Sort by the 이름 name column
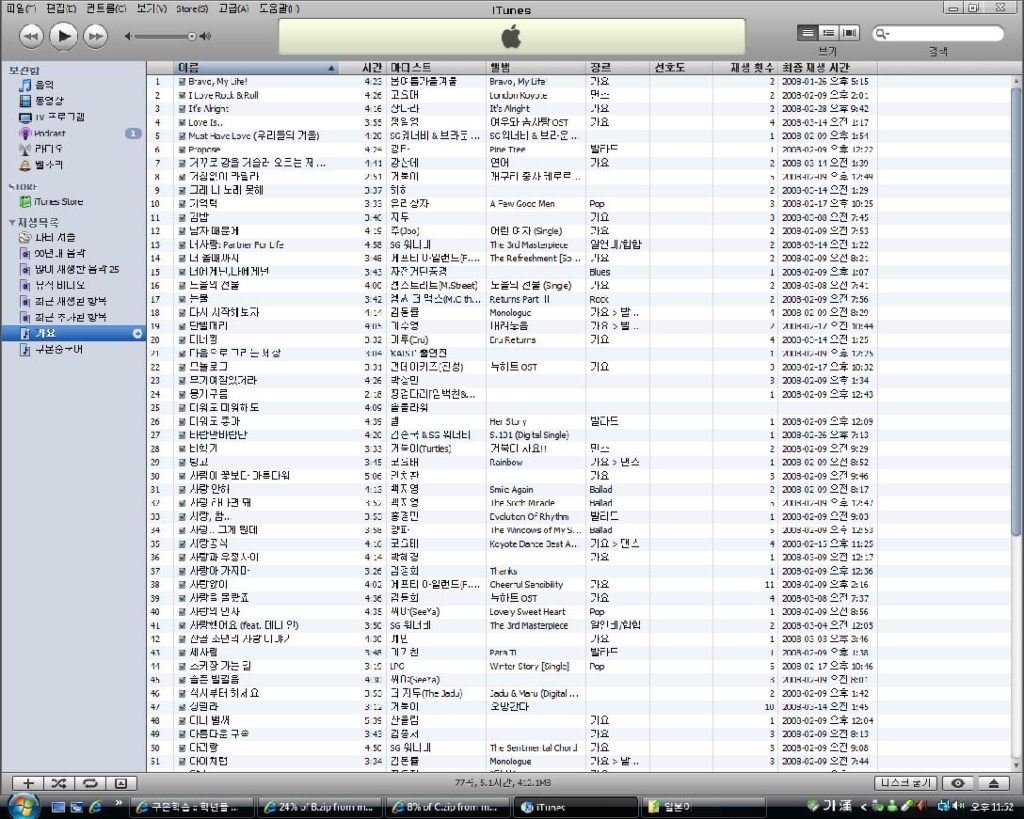The image size is (1024, 819). point(256,67)
